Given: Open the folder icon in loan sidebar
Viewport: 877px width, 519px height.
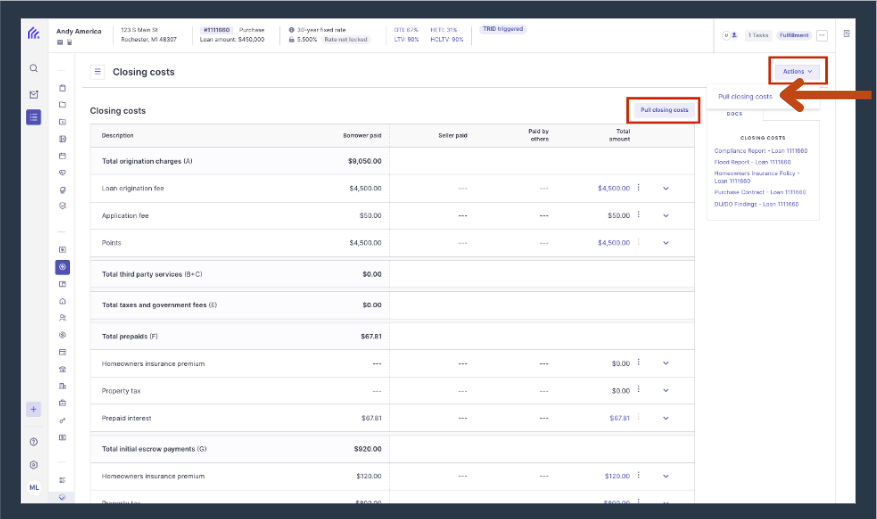Looking at the screenshot, I should click(63, 105).
